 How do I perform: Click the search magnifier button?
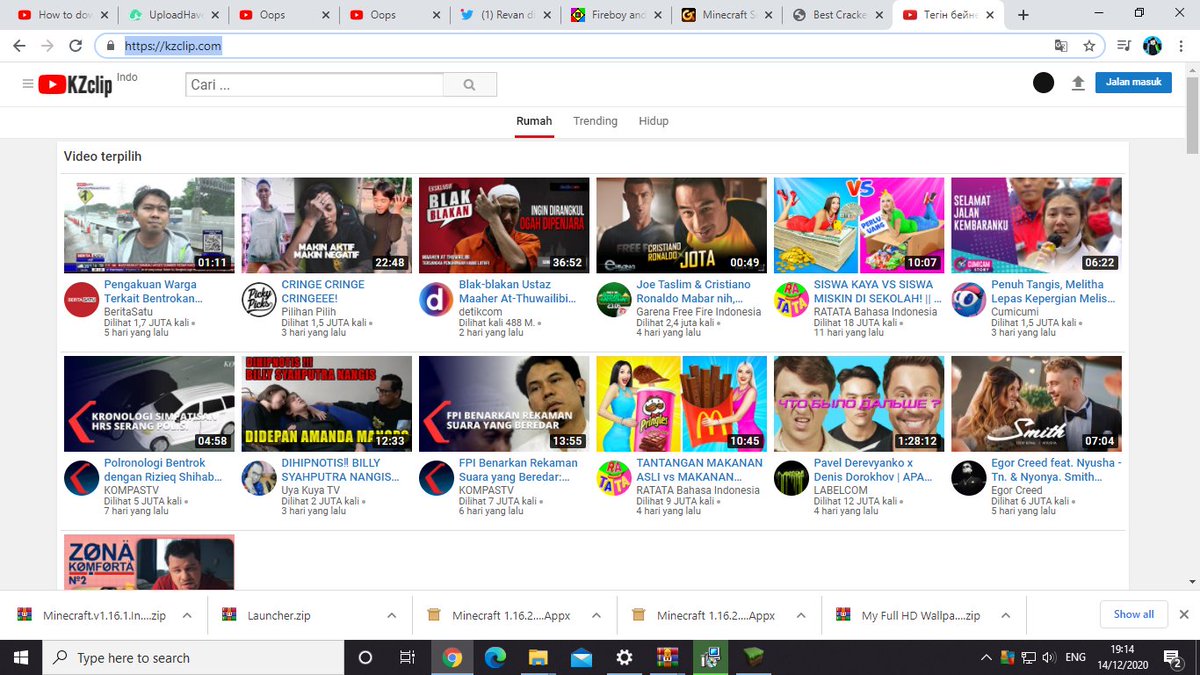click(470, 85)
